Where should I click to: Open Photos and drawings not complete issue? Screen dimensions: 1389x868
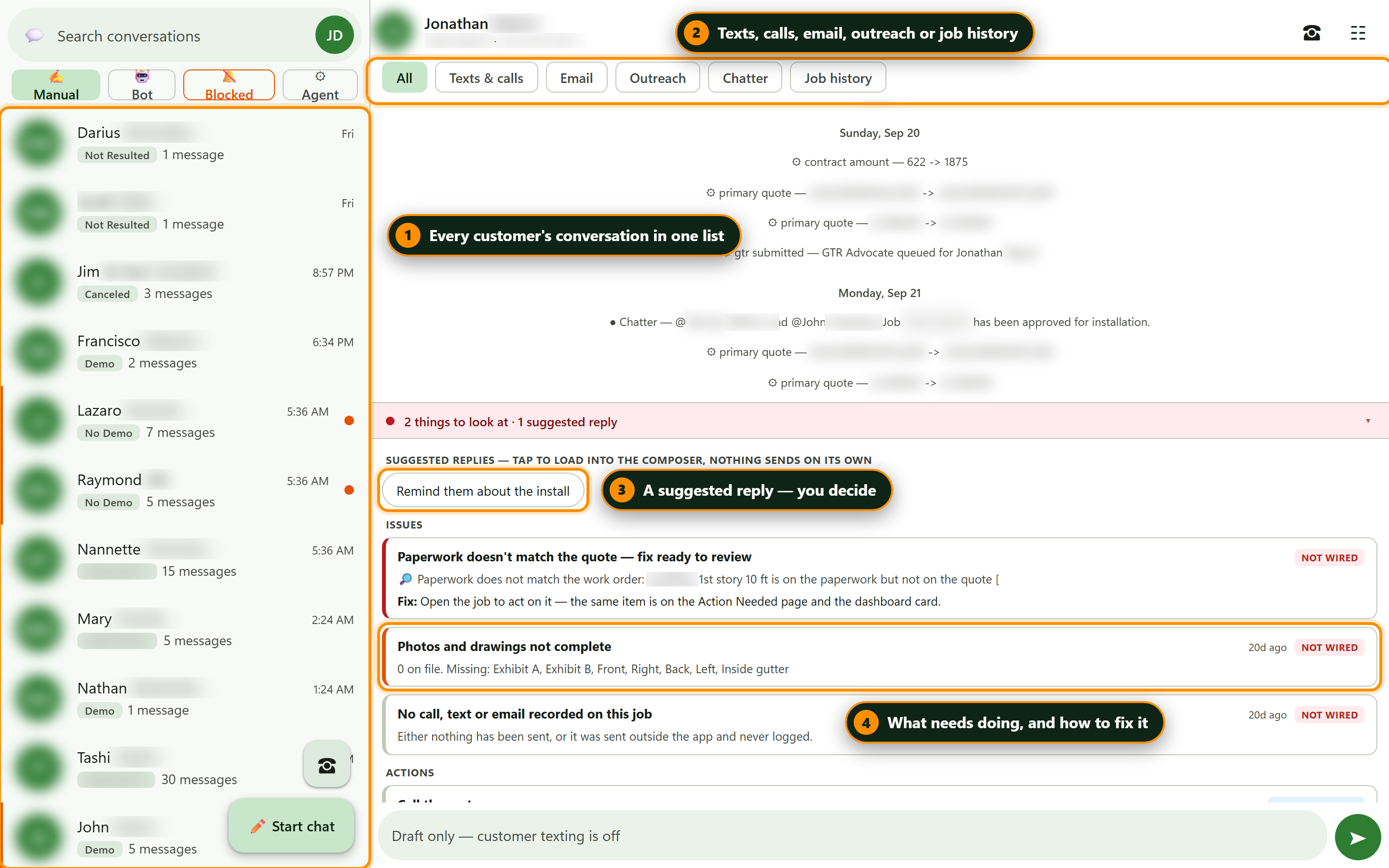click(x=879, y=657)
